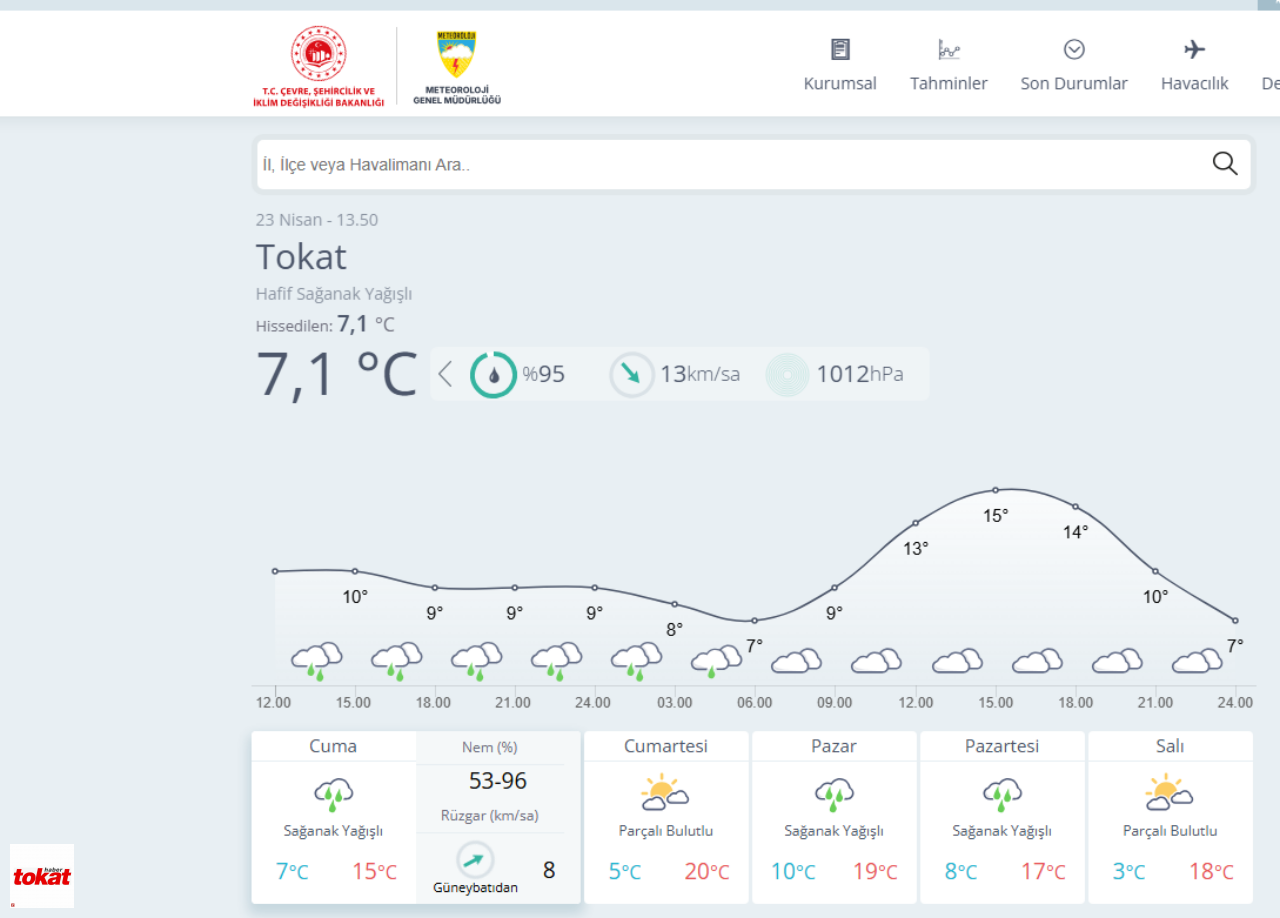Viewport: 1280px width, 918px height.
Task: Click the Çevre Şehircilik Bakanlığı emblem
Action: [318, 67]
